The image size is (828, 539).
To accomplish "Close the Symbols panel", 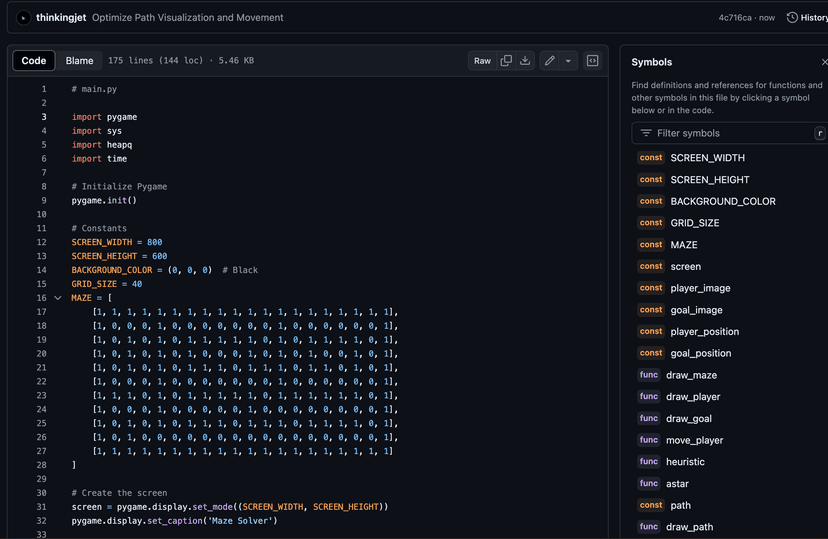I will (x=824, y=62).
